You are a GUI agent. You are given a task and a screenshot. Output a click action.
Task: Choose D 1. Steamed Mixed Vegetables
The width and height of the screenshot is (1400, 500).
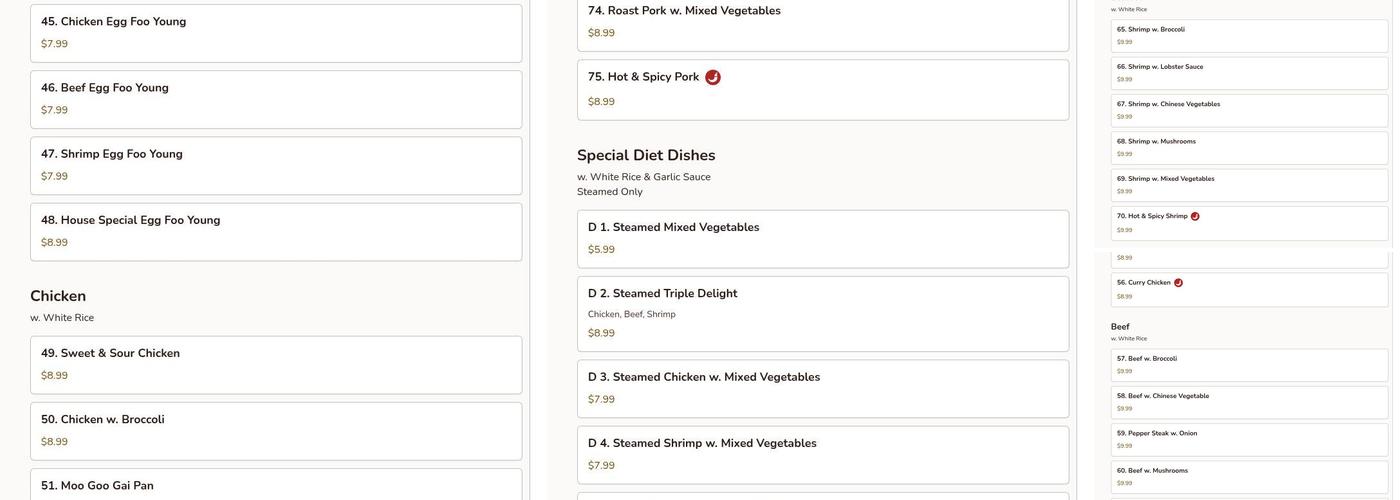[x=822, y=239]
